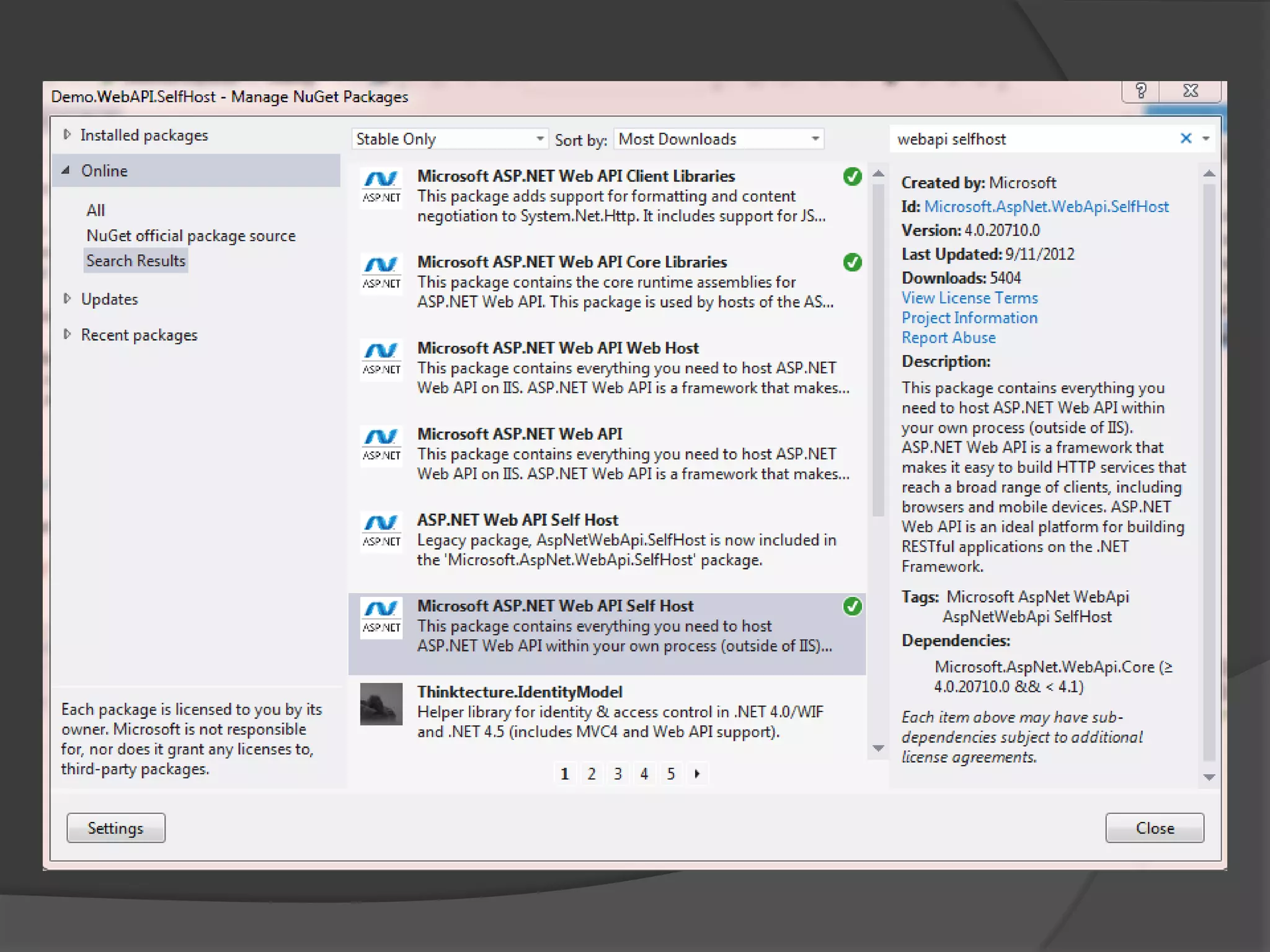1270x952 pixels.
Task: Click legacy ASP.NET Web API Self Host icon
Action: 381,531
